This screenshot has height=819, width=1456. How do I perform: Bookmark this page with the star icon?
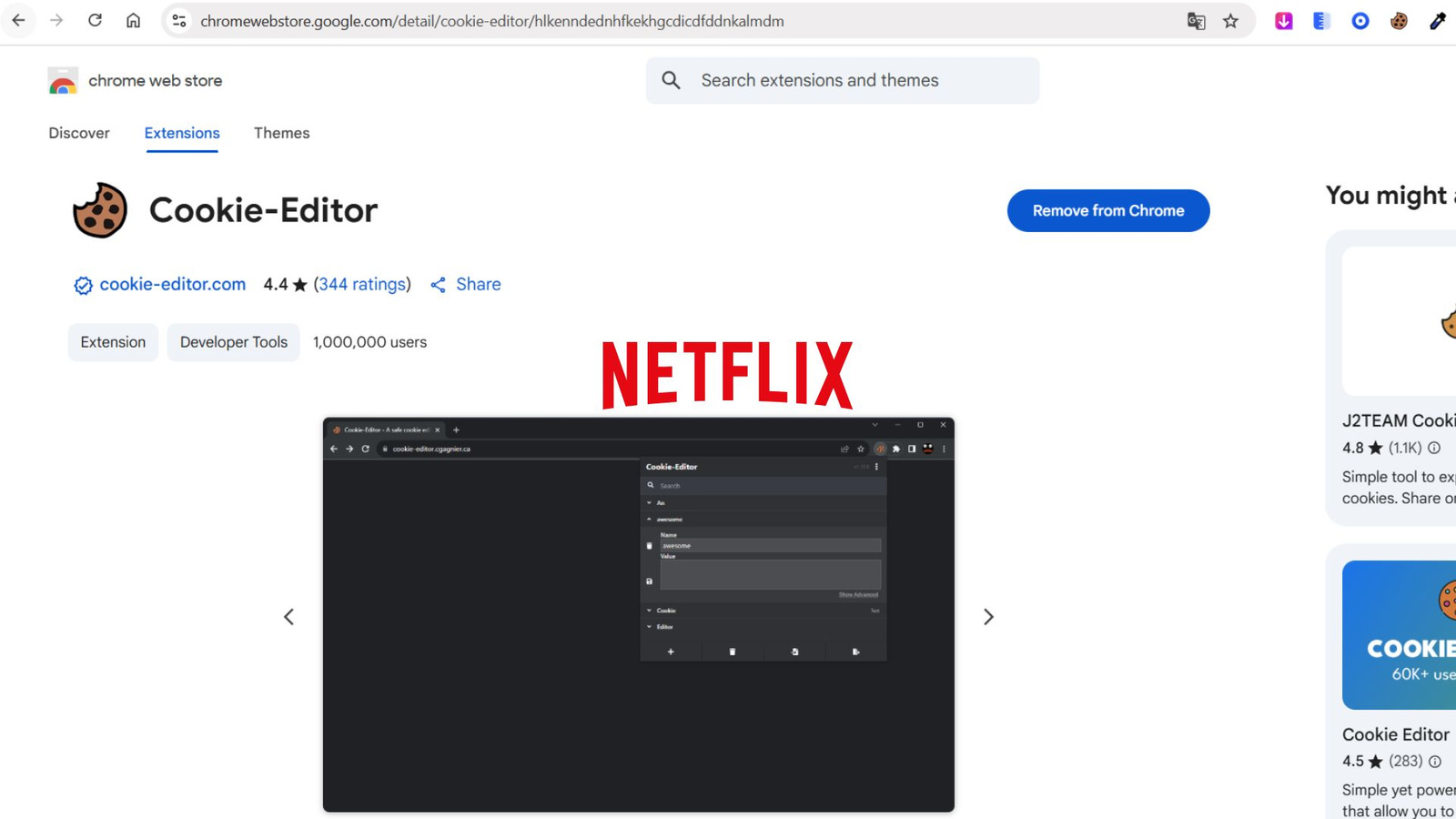click(1230, 21)
